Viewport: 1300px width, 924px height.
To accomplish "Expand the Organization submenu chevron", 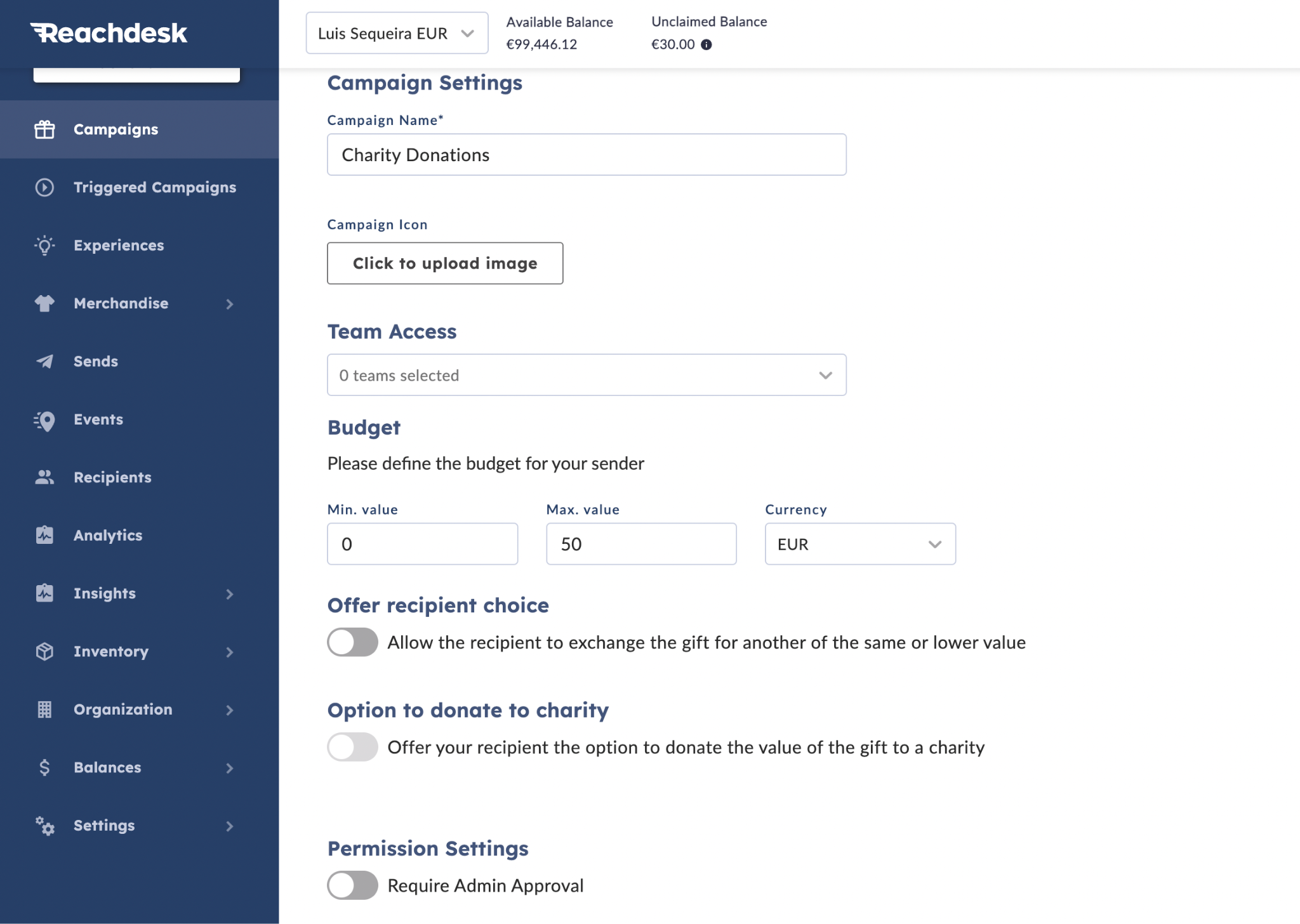I will 230,710.
